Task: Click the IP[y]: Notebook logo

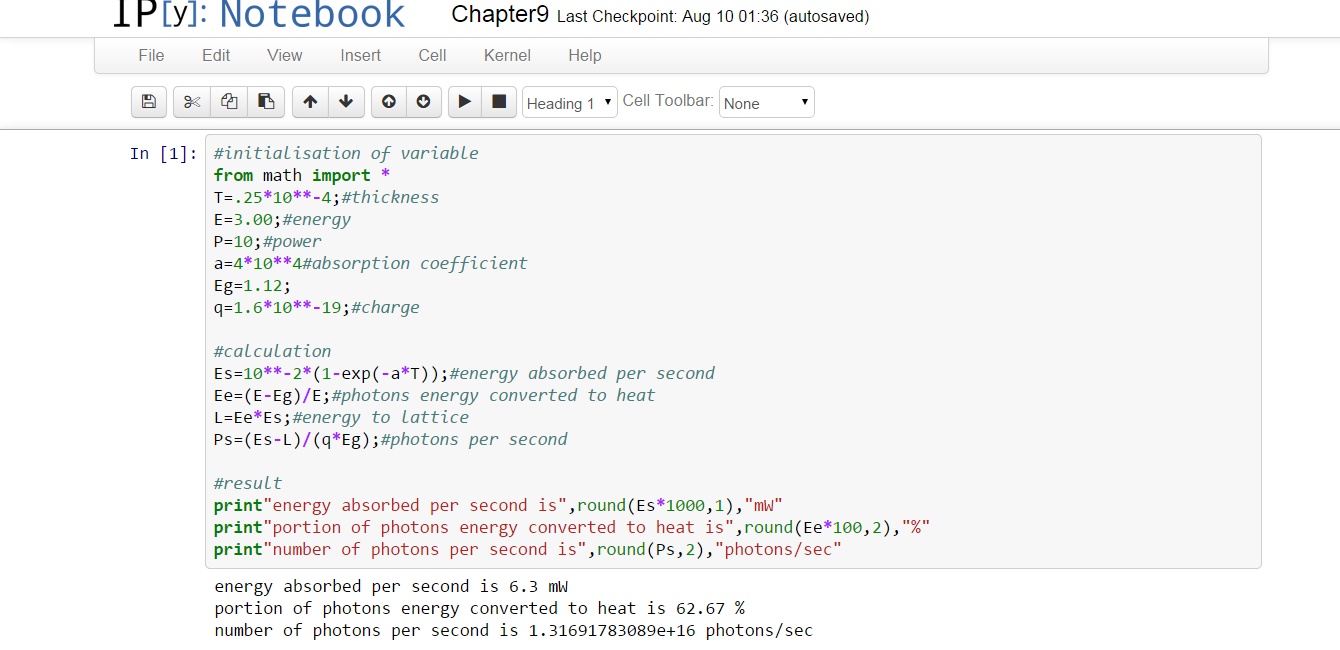Action: (258, 14)
